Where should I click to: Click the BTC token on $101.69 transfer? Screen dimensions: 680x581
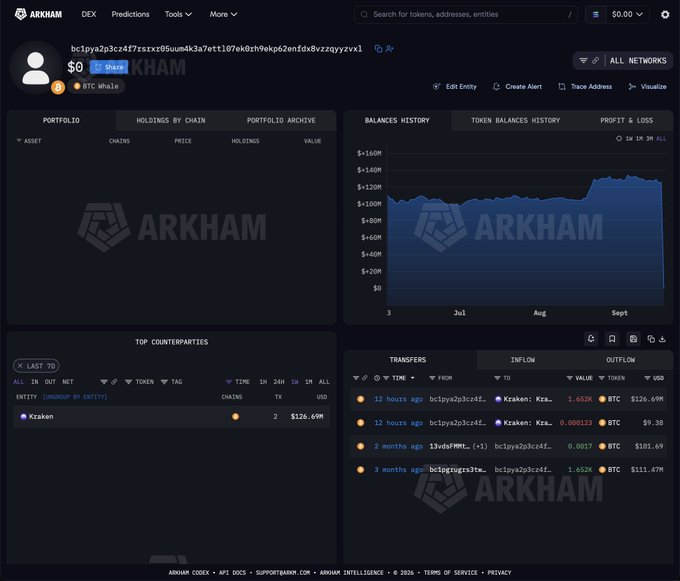(609, 446)
